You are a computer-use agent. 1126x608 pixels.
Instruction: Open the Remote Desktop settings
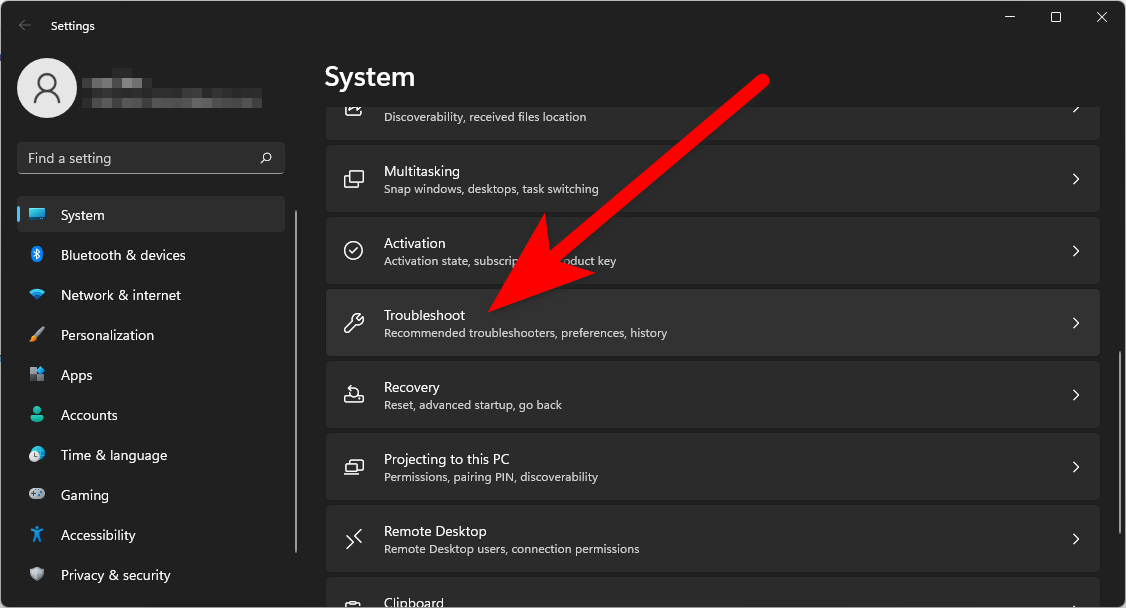click(700, 539)
